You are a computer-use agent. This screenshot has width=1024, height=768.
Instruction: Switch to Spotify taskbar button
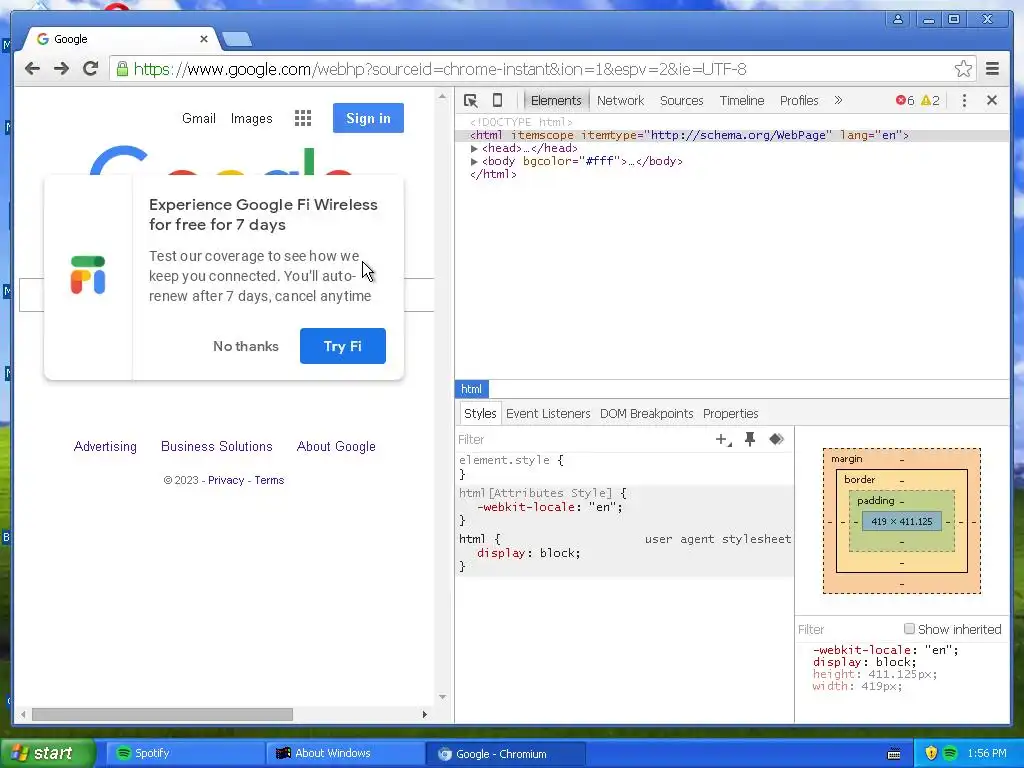[185, 753]
